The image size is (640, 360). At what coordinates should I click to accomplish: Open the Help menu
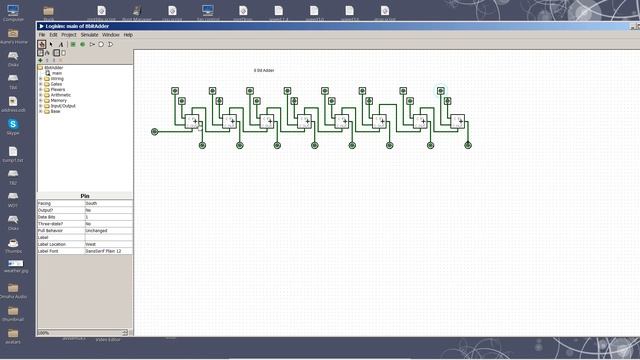128,35
